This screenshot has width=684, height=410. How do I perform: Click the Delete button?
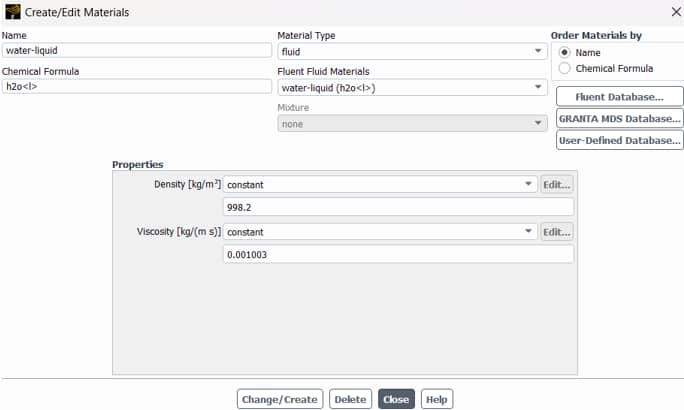coord(350,399)
